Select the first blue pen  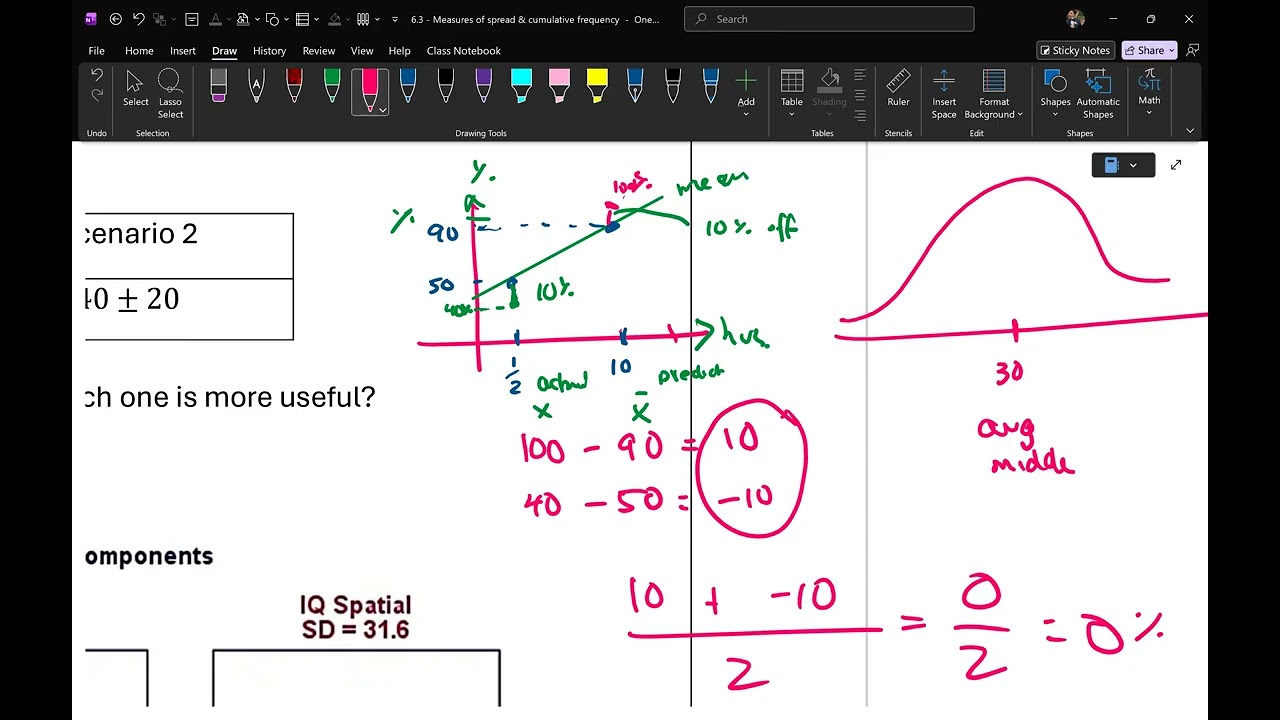pyautogui.click(x=408, y=86)
